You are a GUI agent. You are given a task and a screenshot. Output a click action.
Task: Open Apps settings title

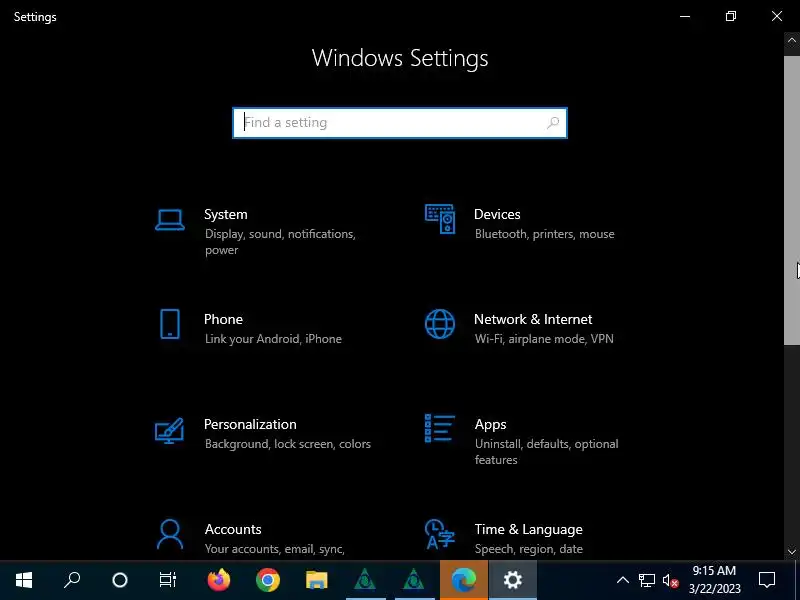(x=490, y=424)
